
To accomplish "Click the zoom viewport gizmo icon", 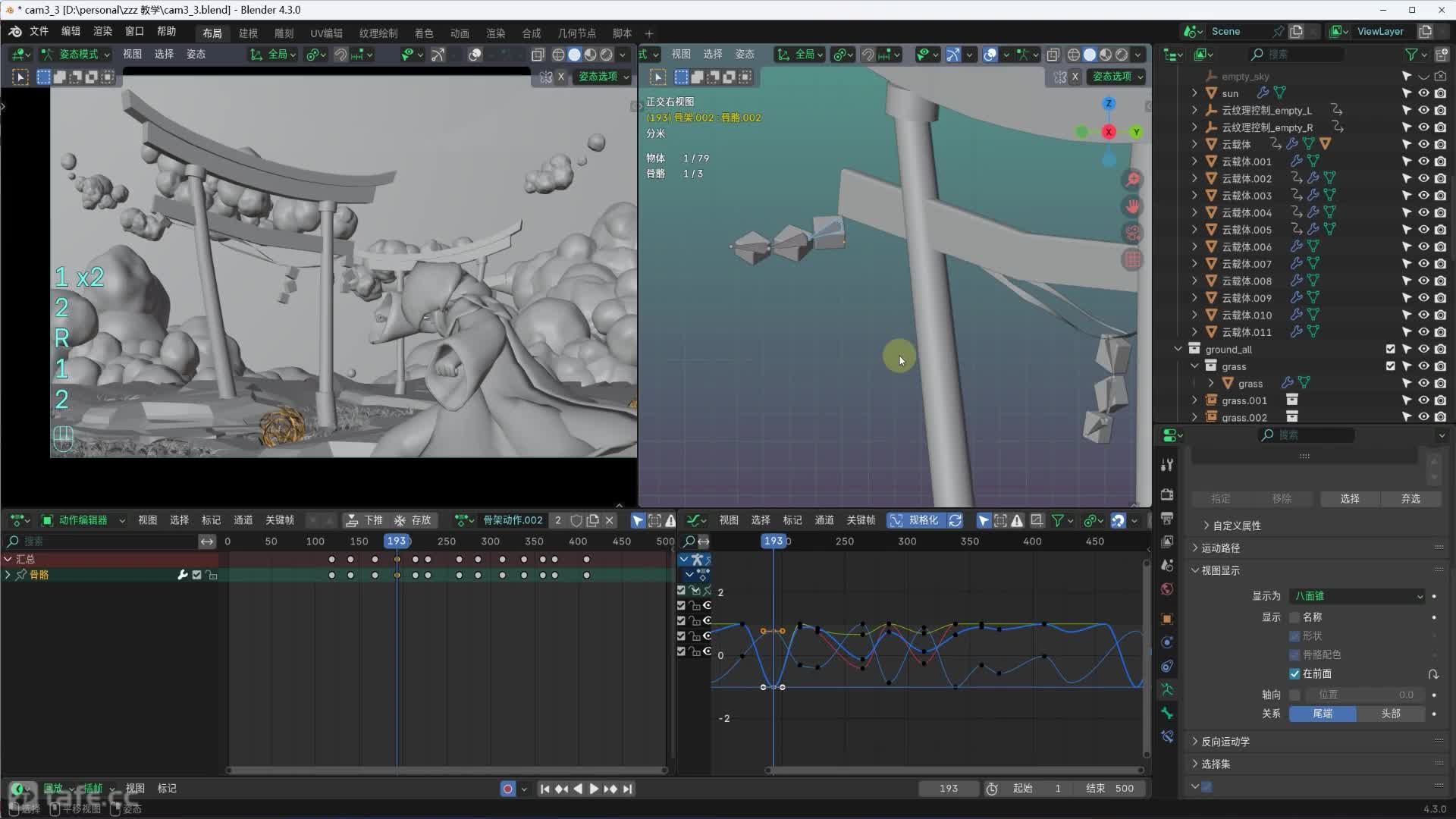I will coord(1132,180).
